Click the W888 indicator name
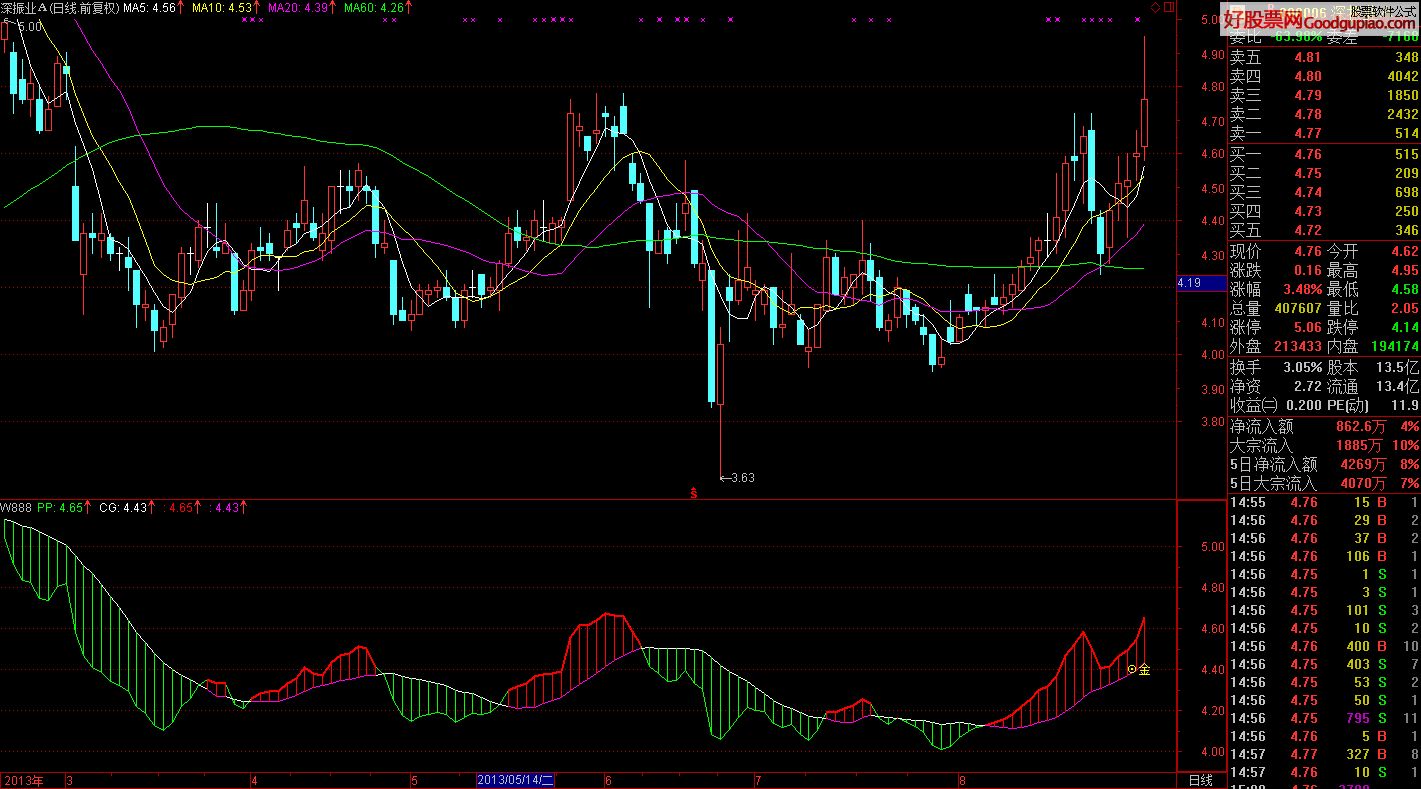The height and width of the screenshot is (789, 1421). tap(16, 508)
